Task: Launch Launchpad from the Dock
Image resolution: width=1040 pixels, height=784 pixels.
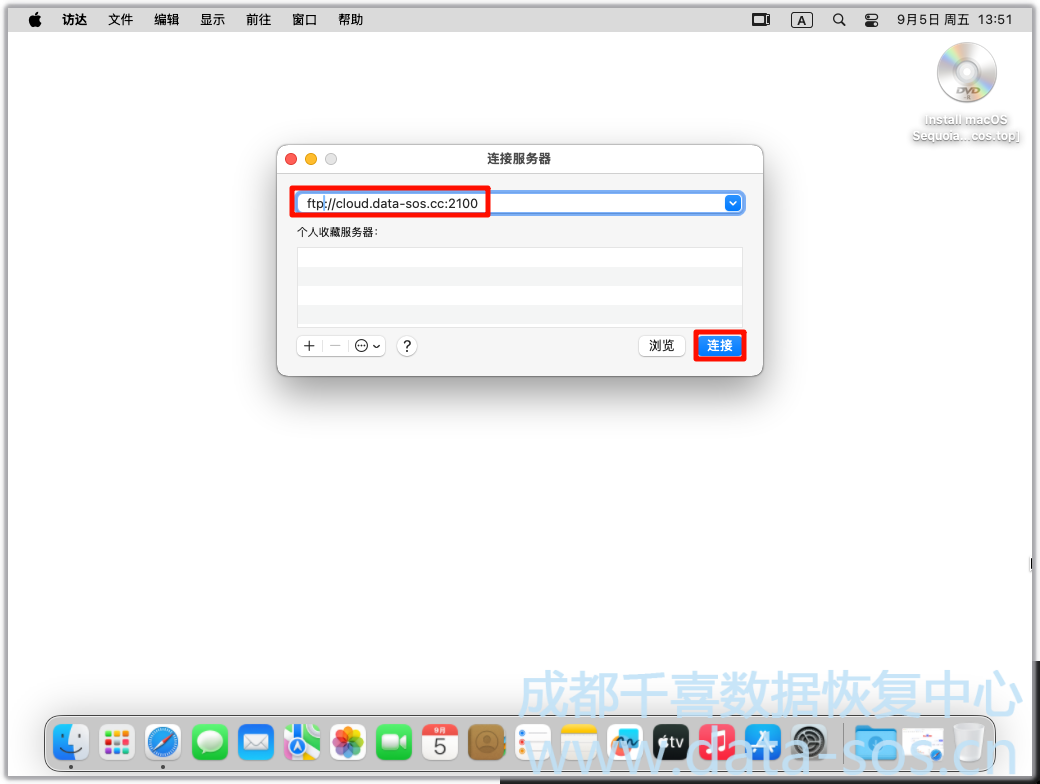Action: click(117, 742)
